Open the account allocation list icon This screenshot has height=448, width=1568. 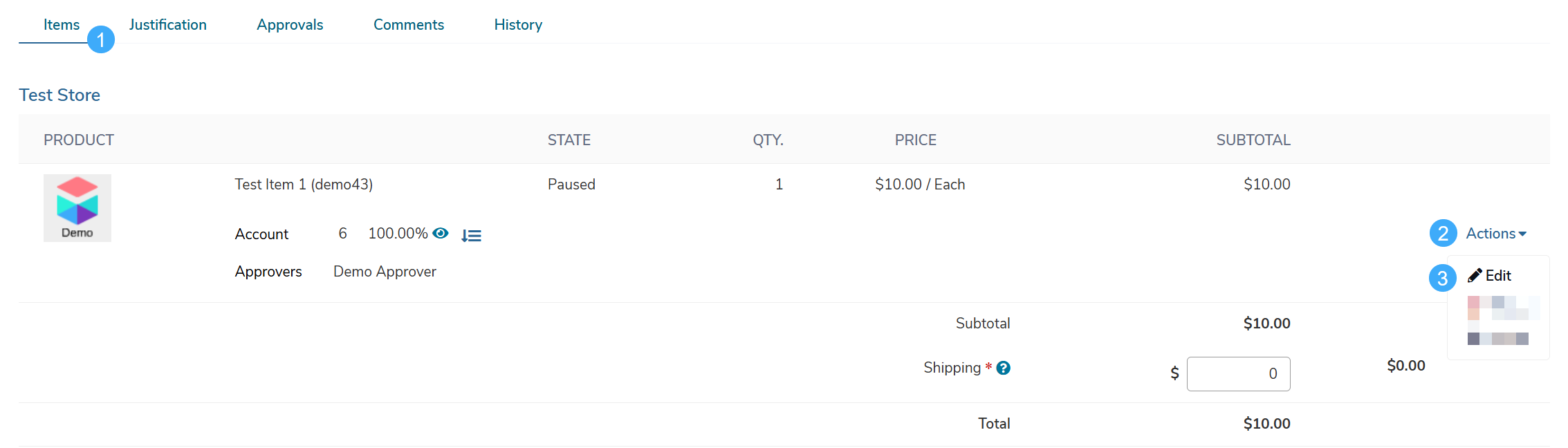pyautogui.click(x=471, y=236)
